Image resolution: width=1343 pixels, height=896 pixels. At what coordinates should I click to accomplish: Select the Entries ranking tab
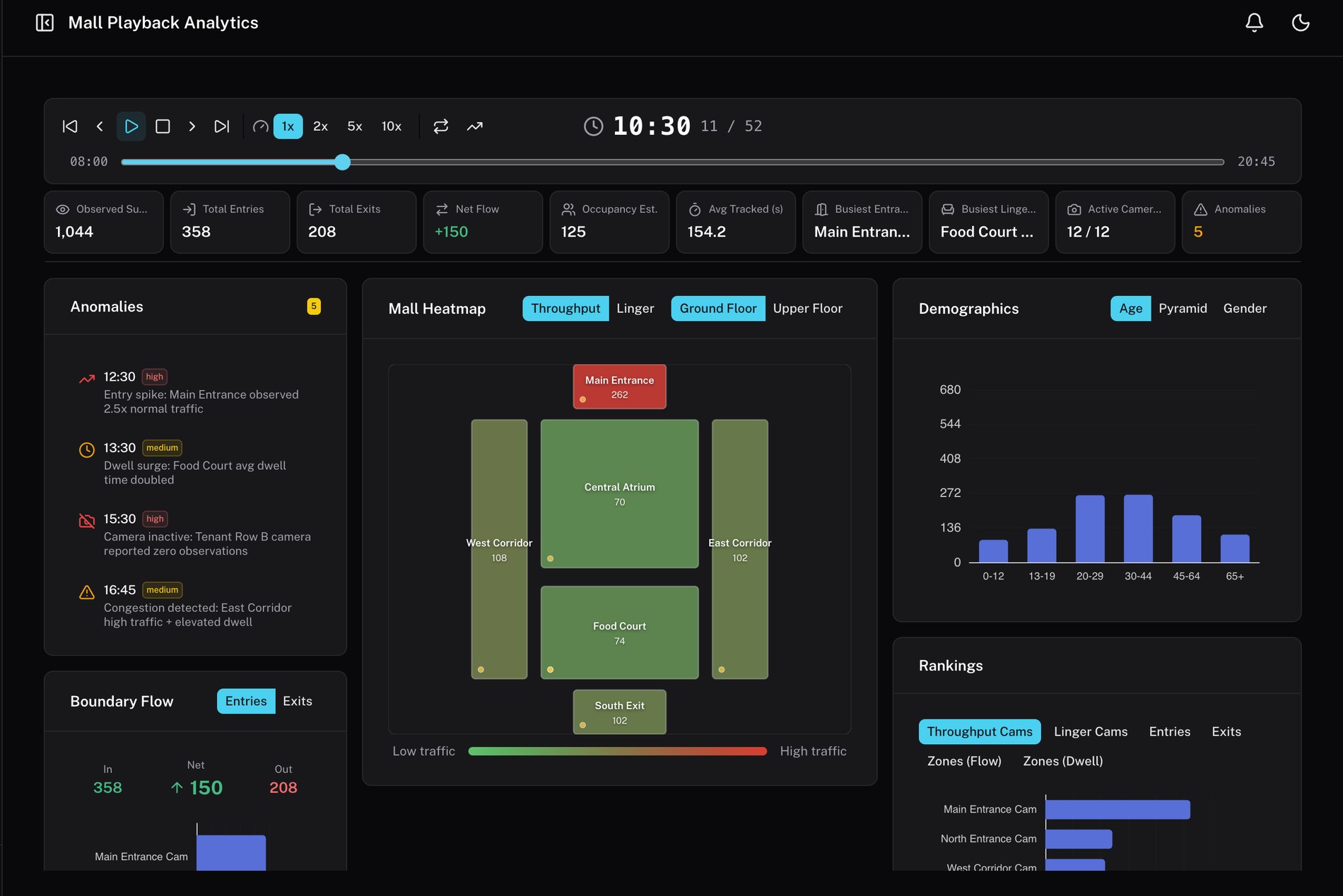click(x=1170, y=732)
